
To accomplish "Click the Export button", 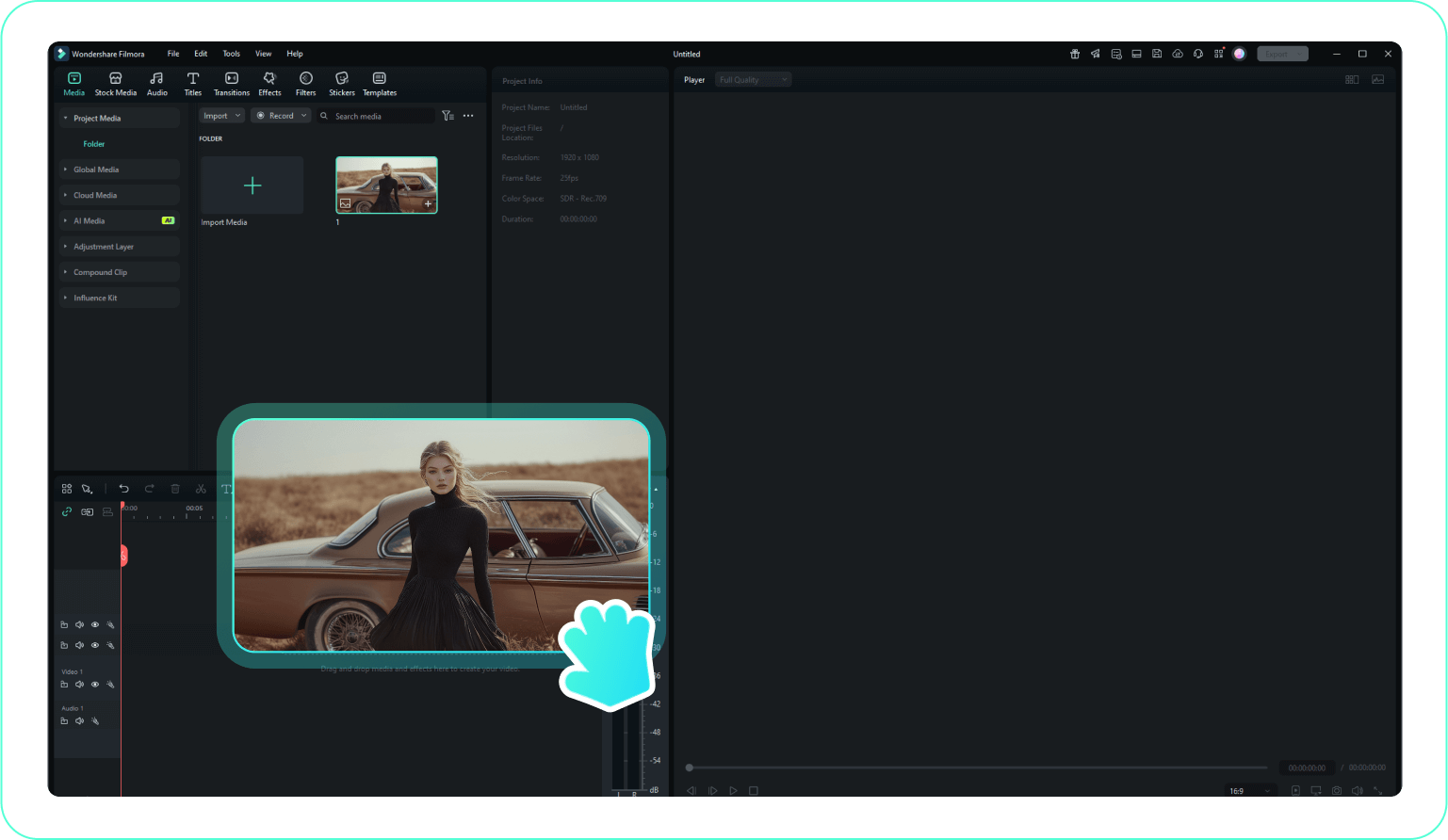I will tap(1282, 54).
